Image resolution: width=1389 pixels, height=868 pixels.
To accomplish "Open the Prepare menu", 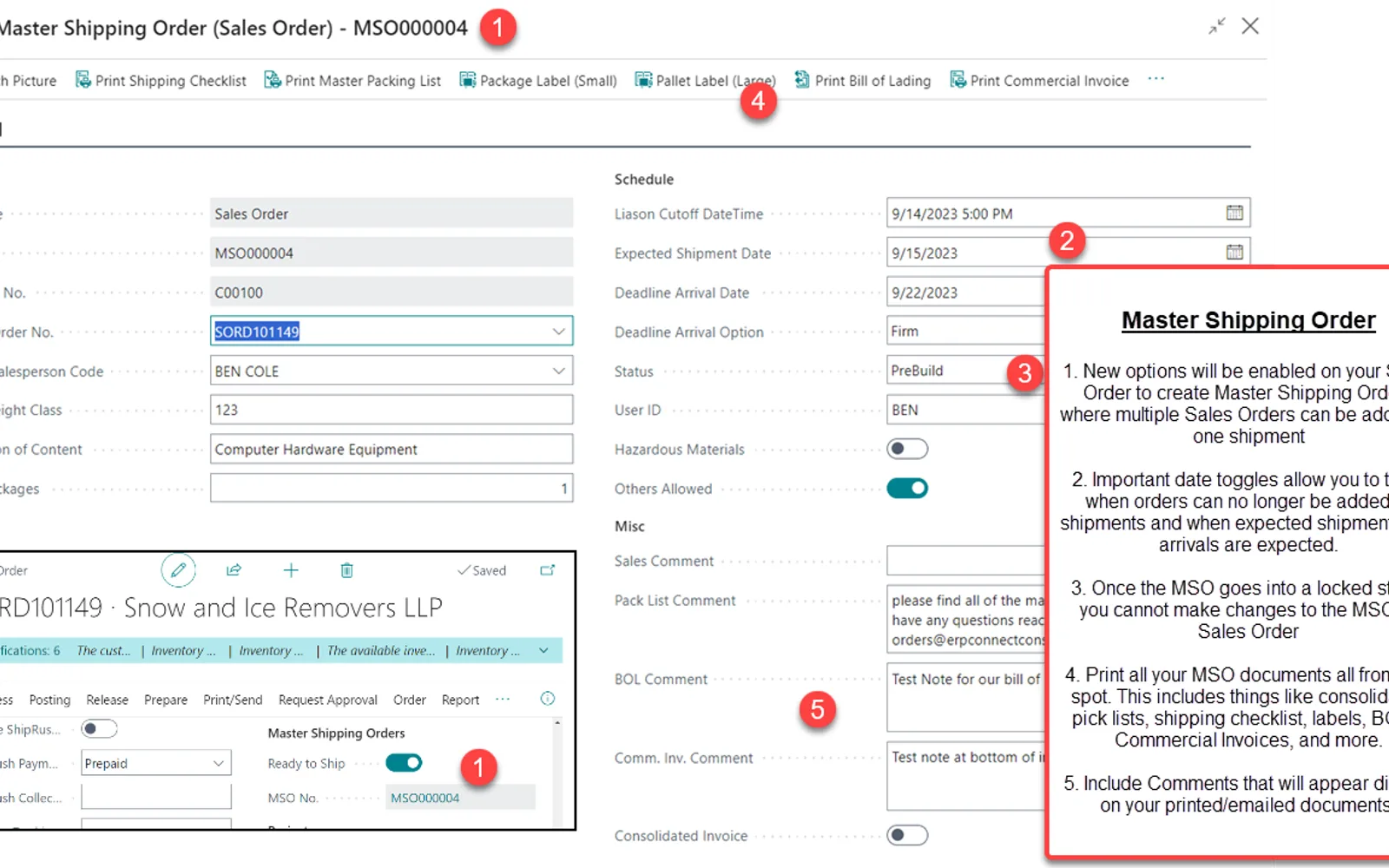I will point(166,700).
